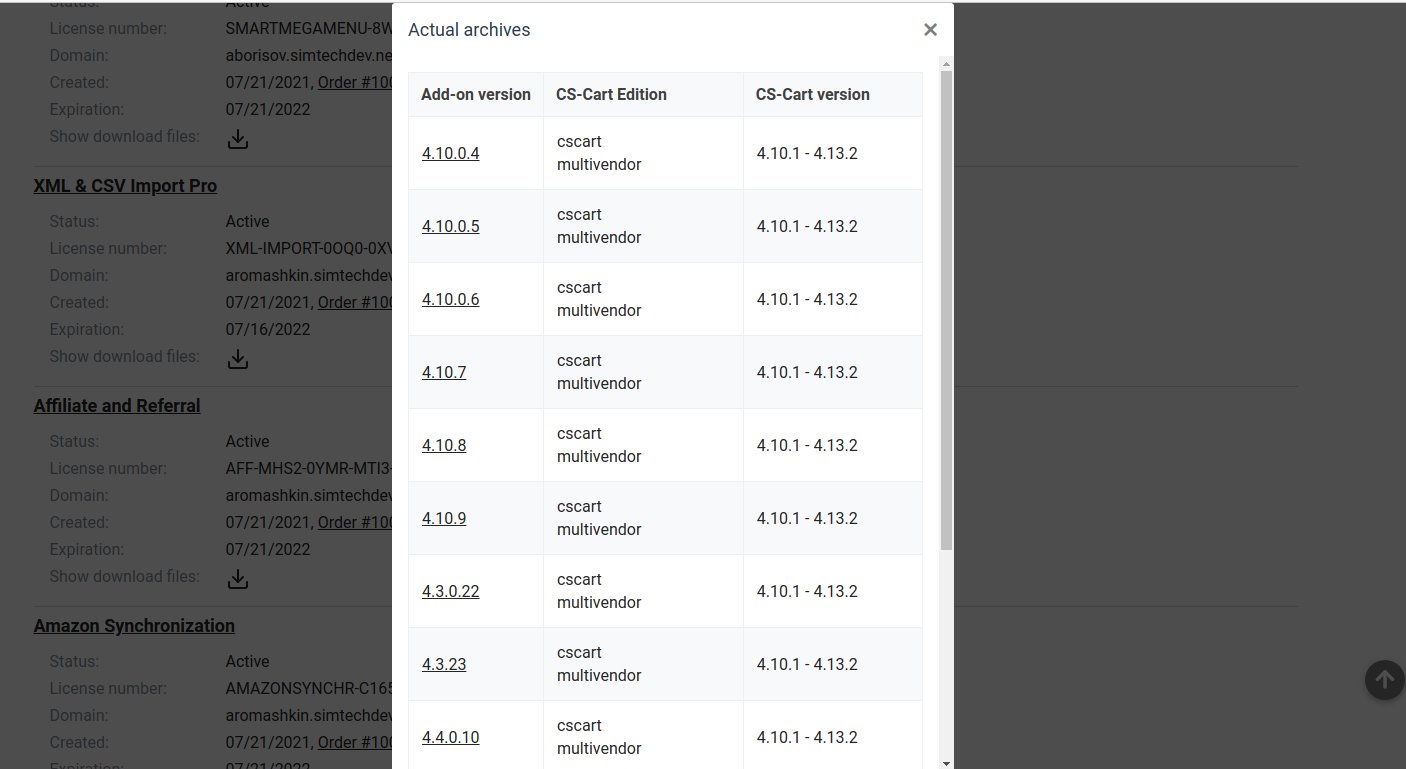Select add-on version 4.10.8 archive
The height and width of the screenshot is (769, 1406).
coord(444,445)
